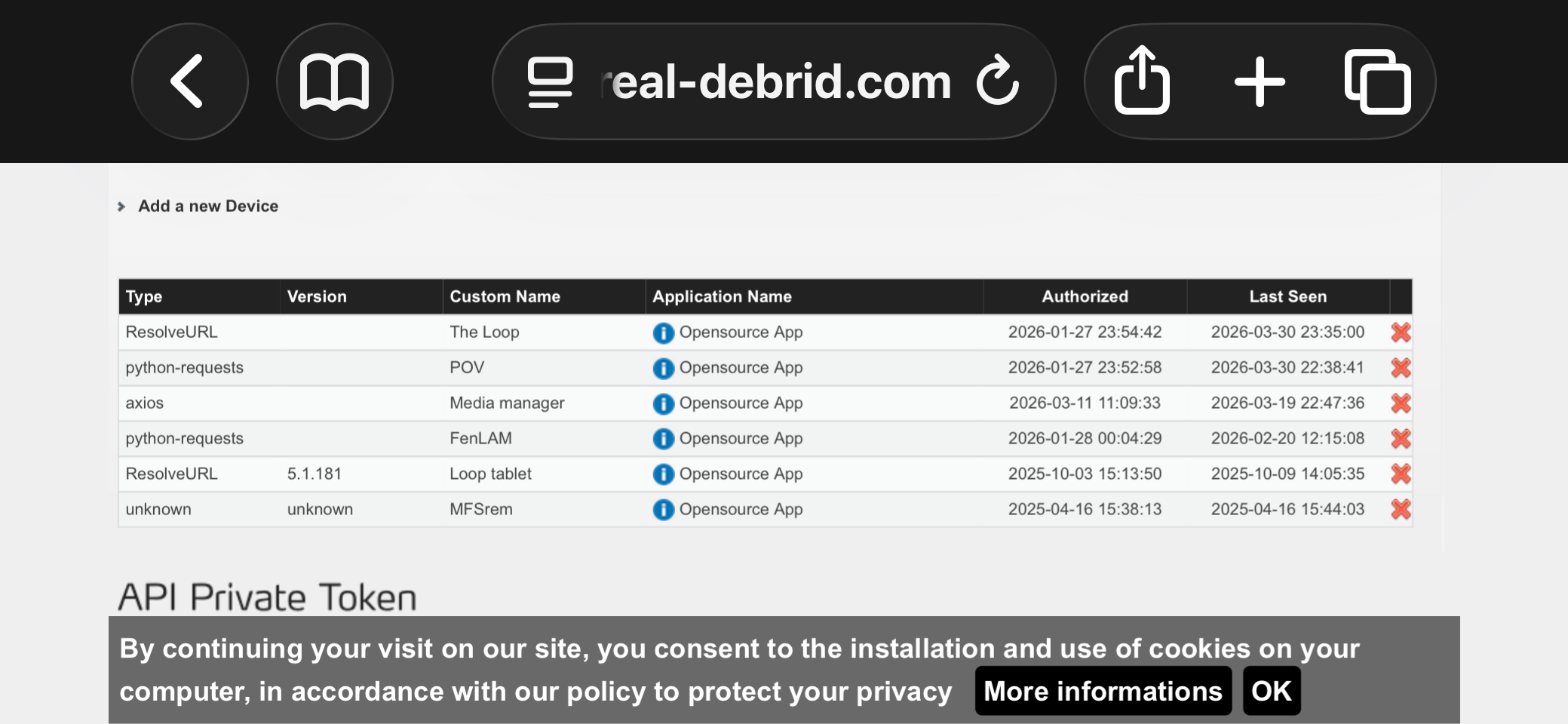
Task: Select the custom name POV
Action: click(467, 367)
